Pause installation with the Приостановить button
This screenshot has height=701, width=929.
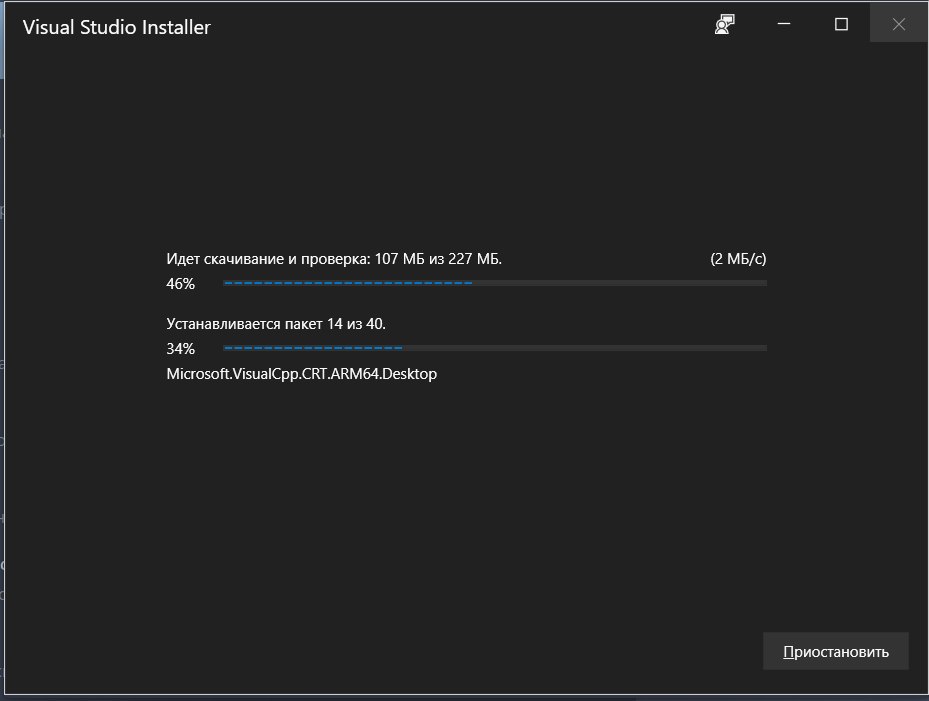[x=835, y=651]
